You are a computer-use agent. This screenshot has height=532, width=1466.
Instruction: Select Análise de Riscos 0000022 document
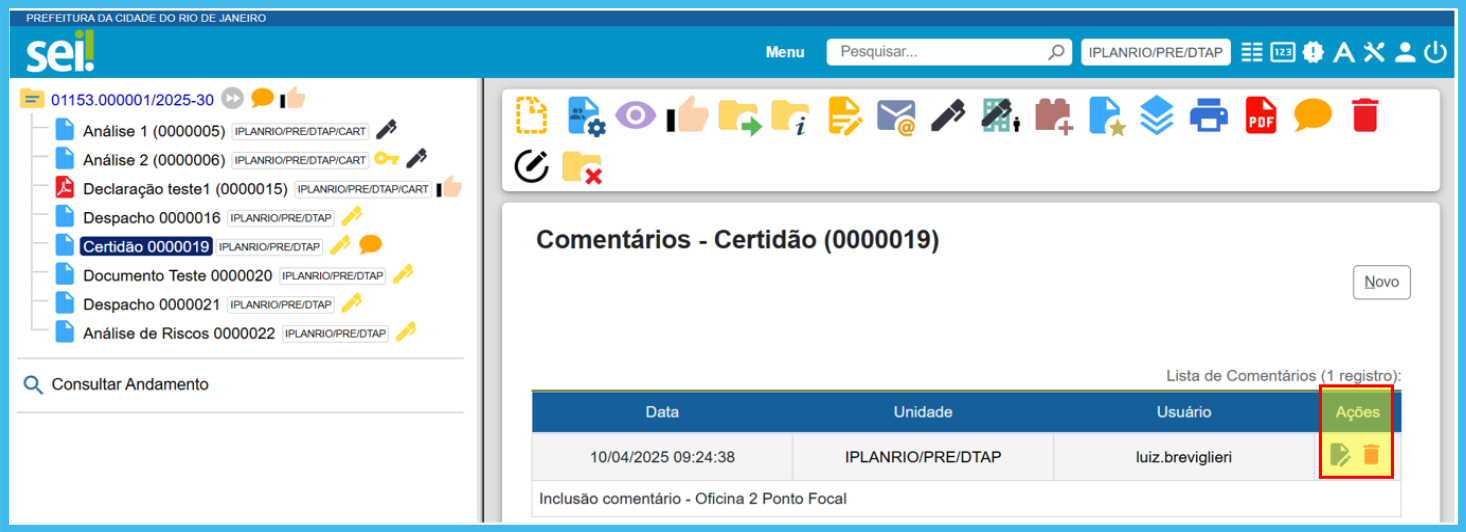tap(178, 333)
